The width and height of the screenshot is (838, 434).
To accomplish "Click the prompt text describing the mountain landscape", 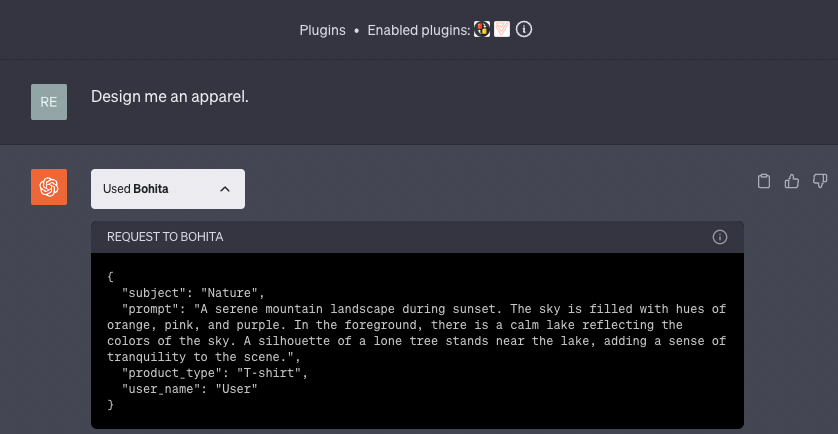I will click(420, 325).
